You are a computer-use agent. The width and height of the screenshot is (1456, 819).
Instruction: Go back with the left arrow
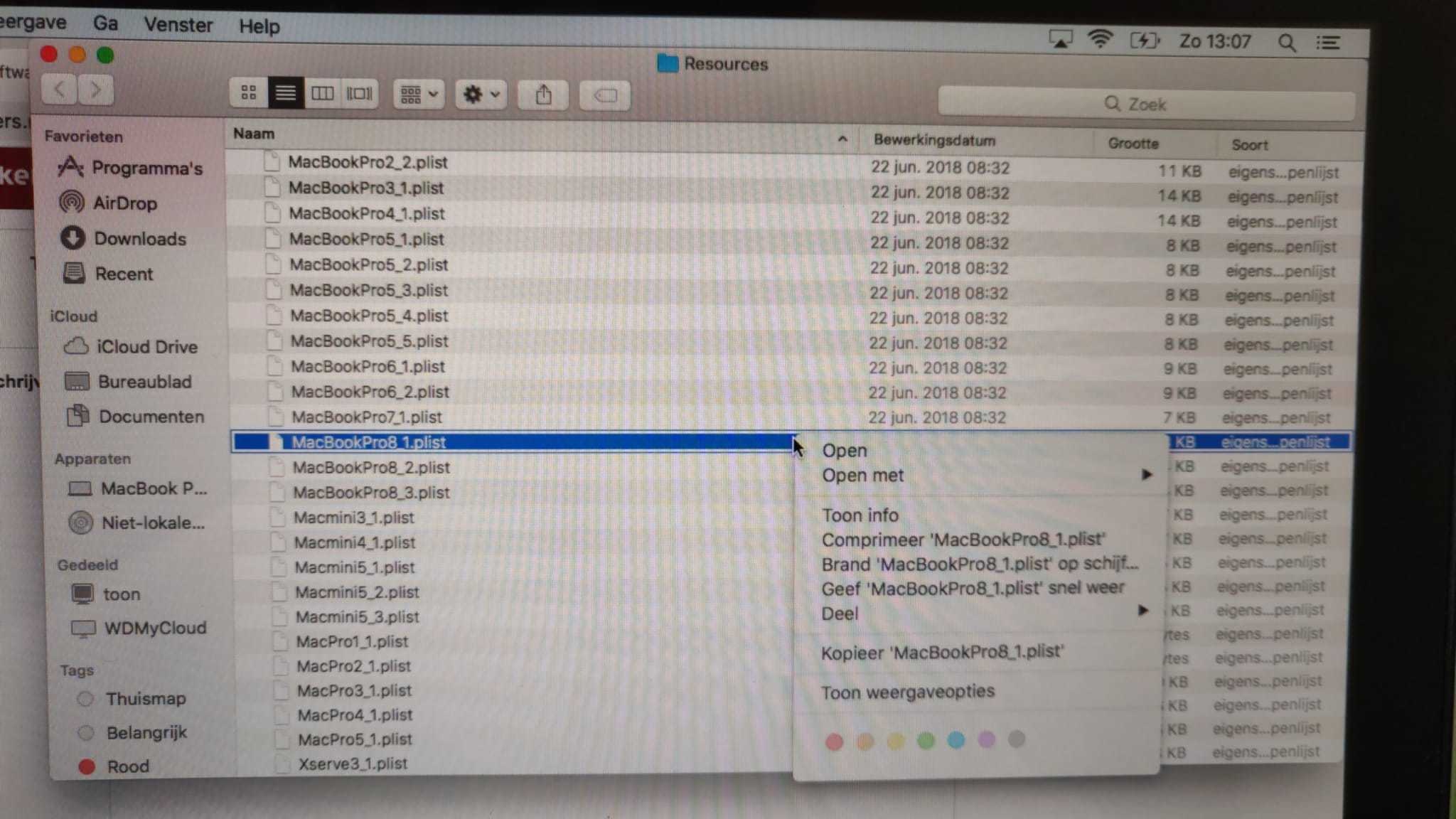pyautogui.click(x=60, y=90)
